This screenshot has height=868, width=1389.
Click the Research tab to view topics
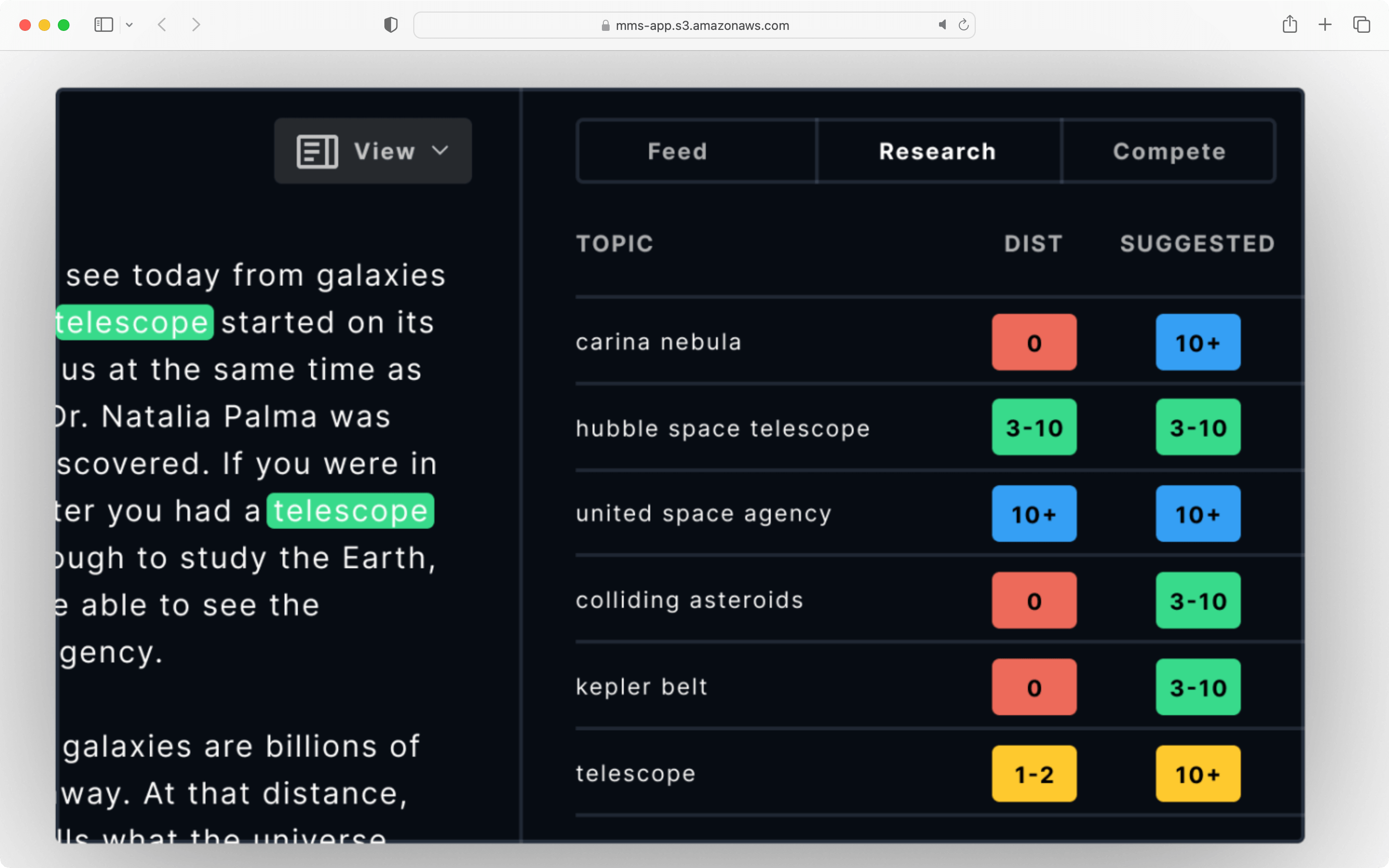point(936,150)
